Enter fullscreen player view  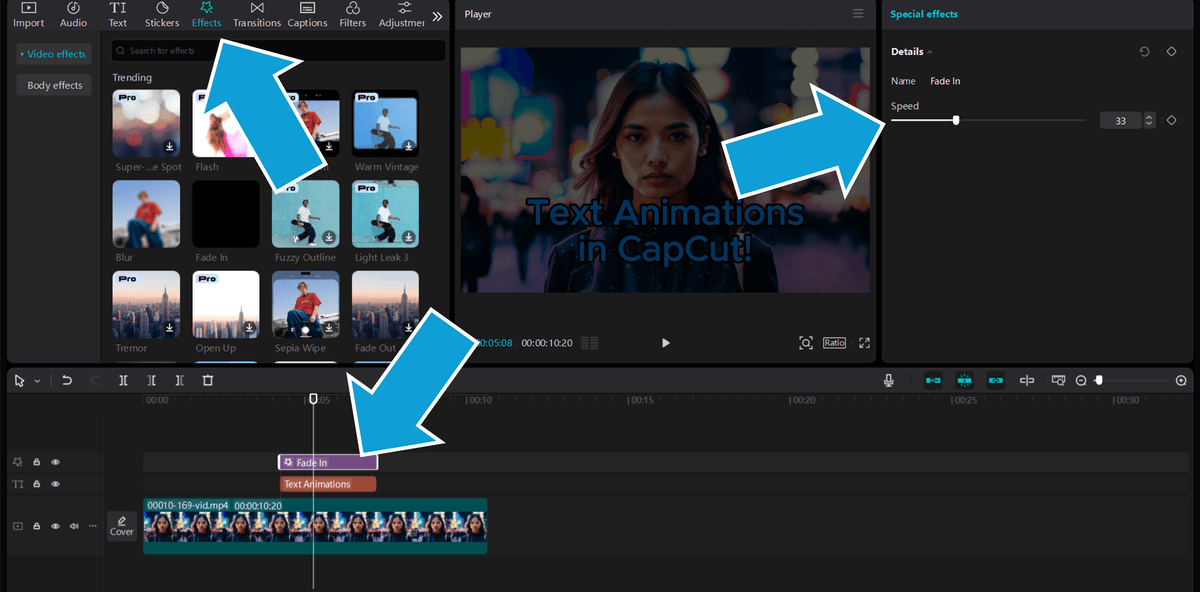tap(865, 343)
